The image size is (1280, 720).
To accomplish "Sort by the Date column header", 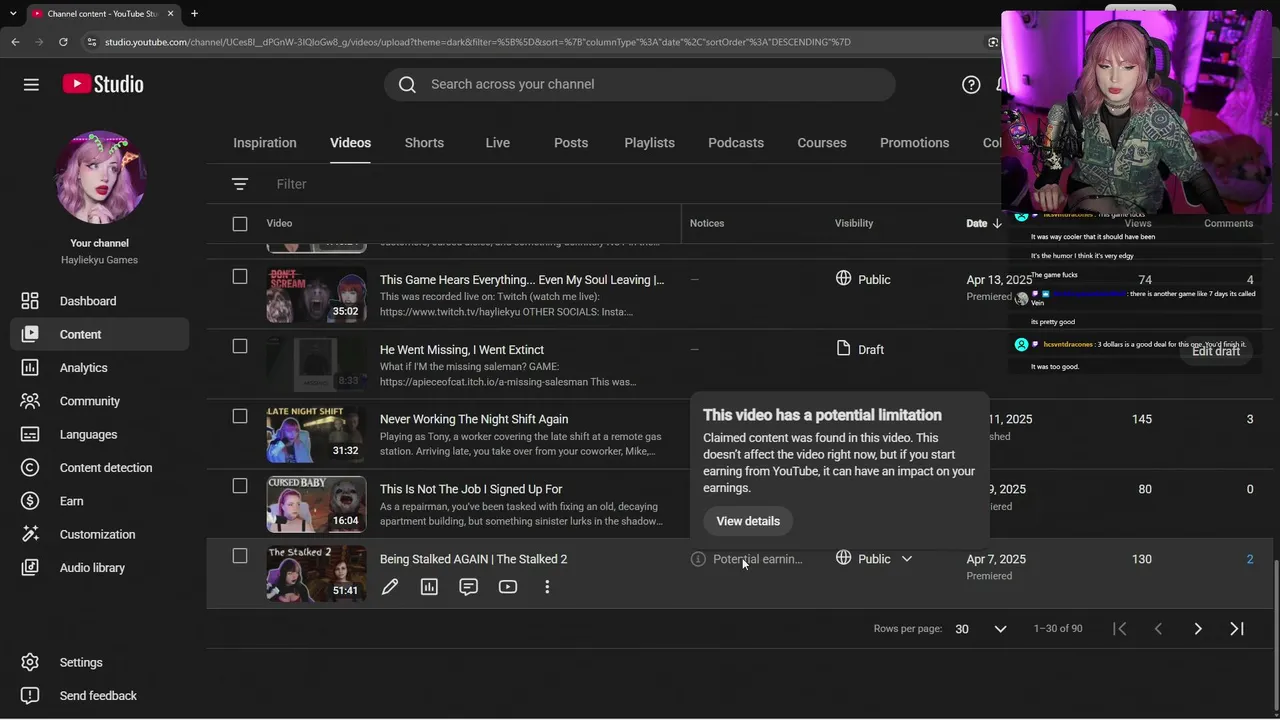I will [x=984, y=223].
